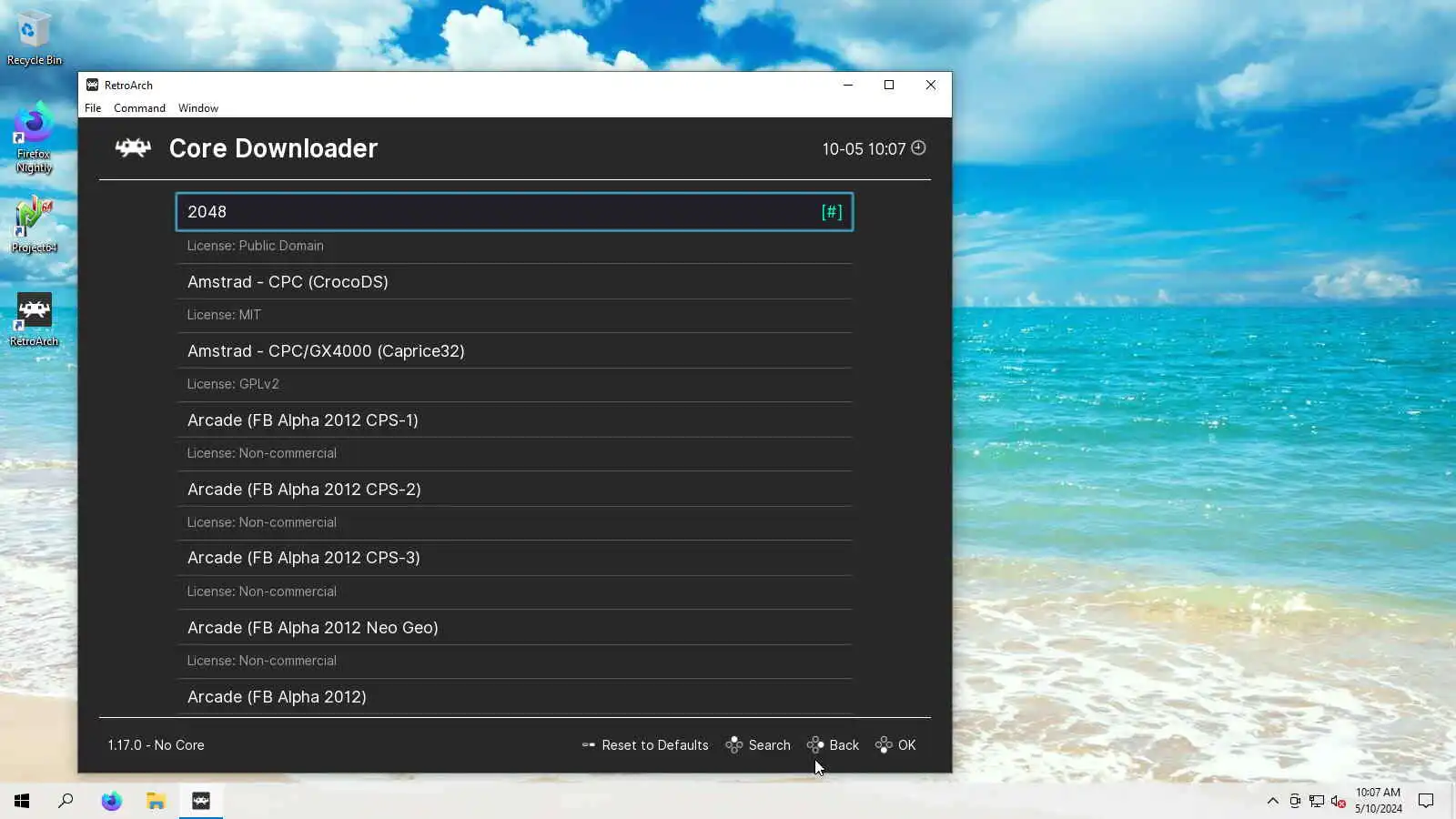Click the OK gamepad button icon
The height and width of the screenshot is (819, 1456).
click(884, 745)
